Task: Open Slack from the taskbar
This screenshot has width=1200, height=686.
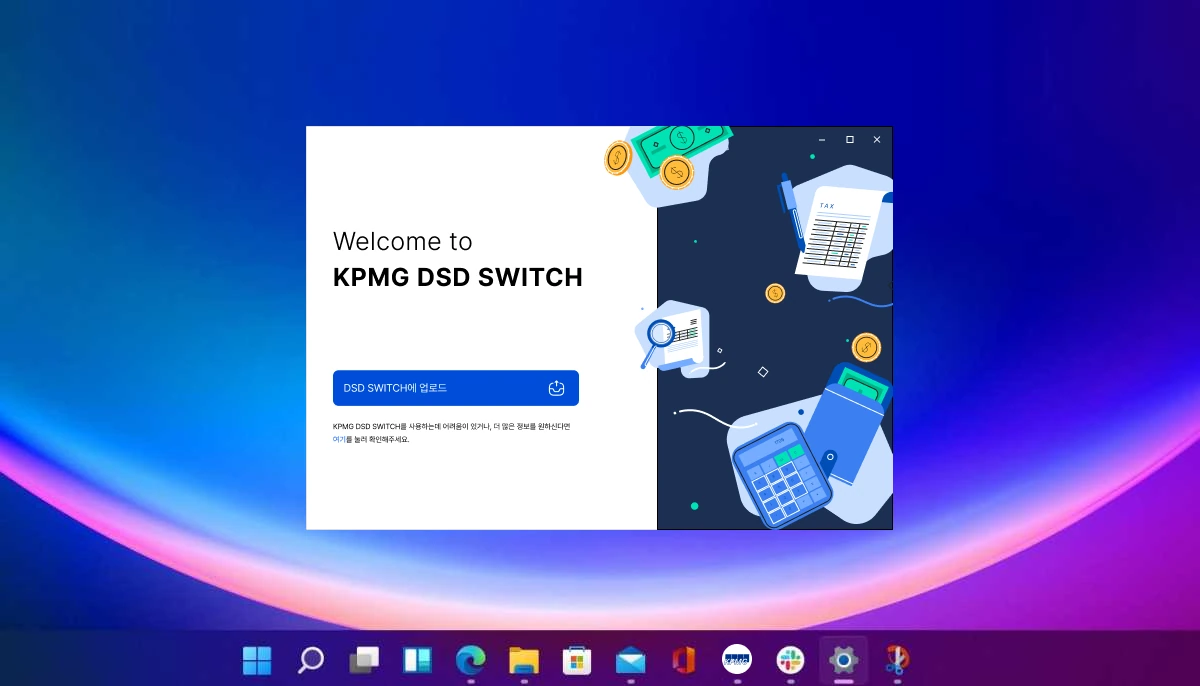Action: (791, 660)
